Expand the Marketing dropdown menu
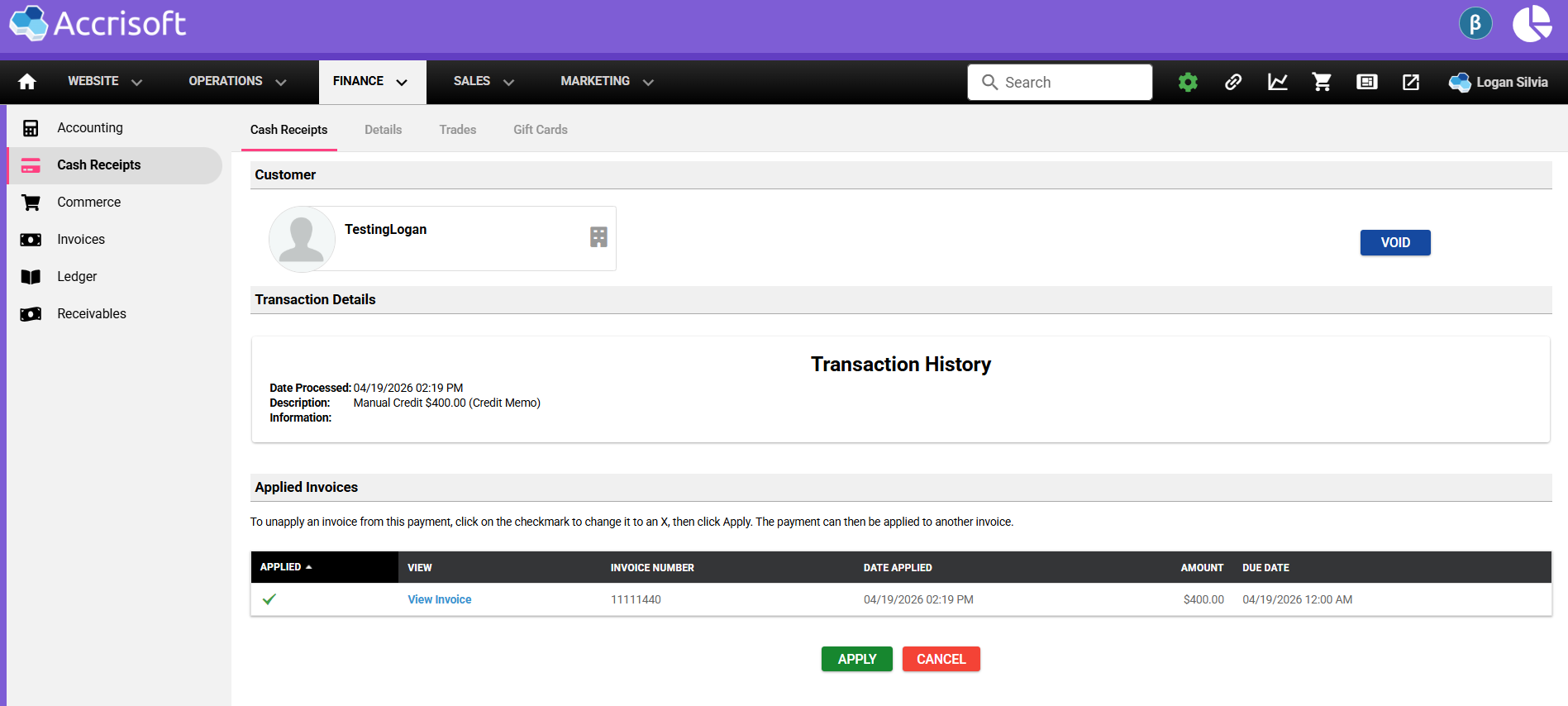 (x=607, y=82)
